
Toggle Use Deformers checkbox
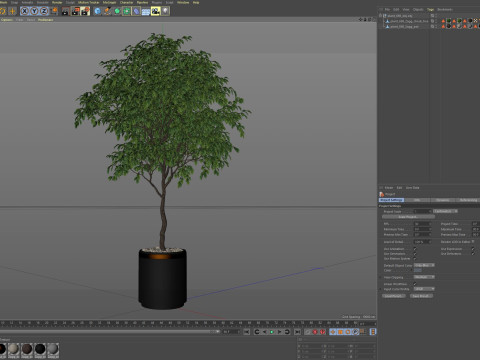473,254
